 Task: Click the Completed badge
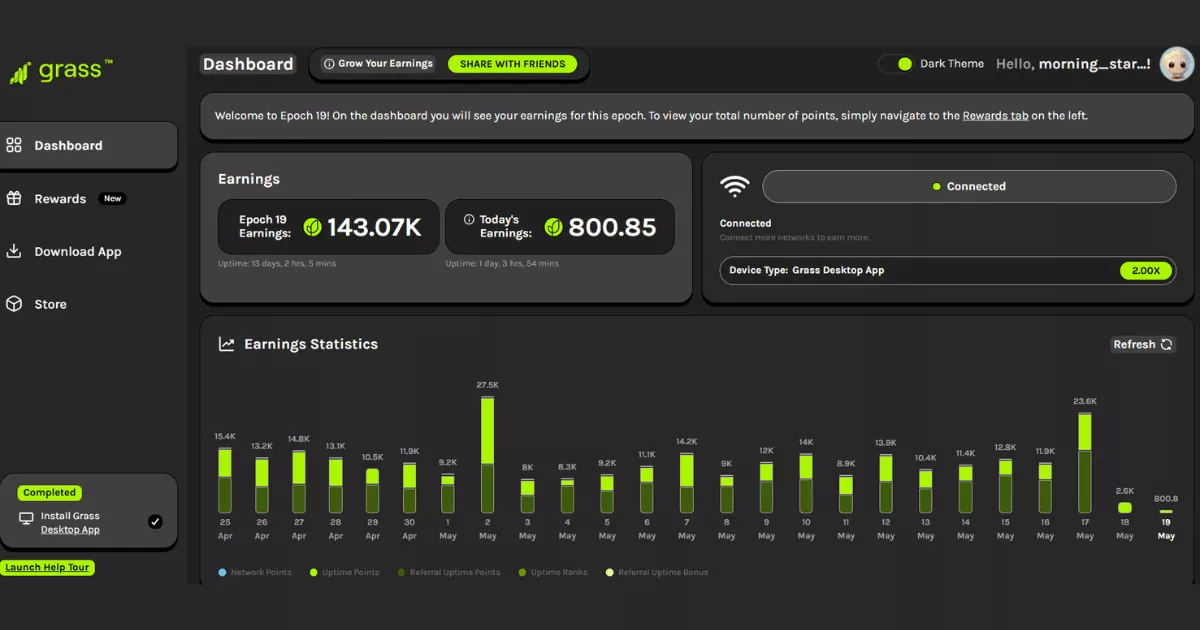point(49,493)
